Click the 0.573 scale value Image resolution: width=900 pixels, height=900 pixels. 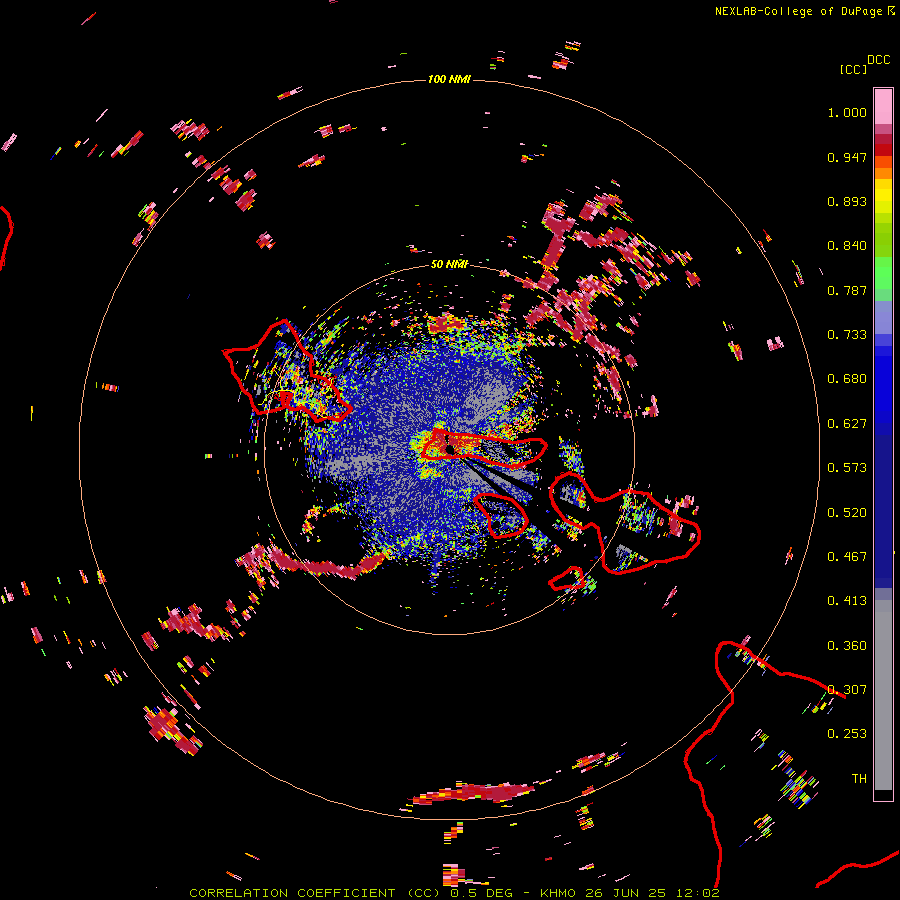[x=847, y=468]
